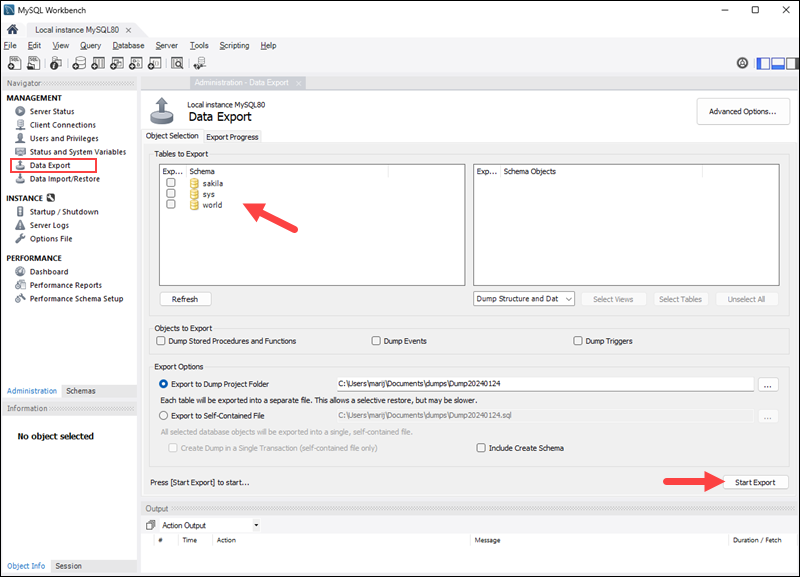Create a new schema toolbar icon

click(79, 63)
